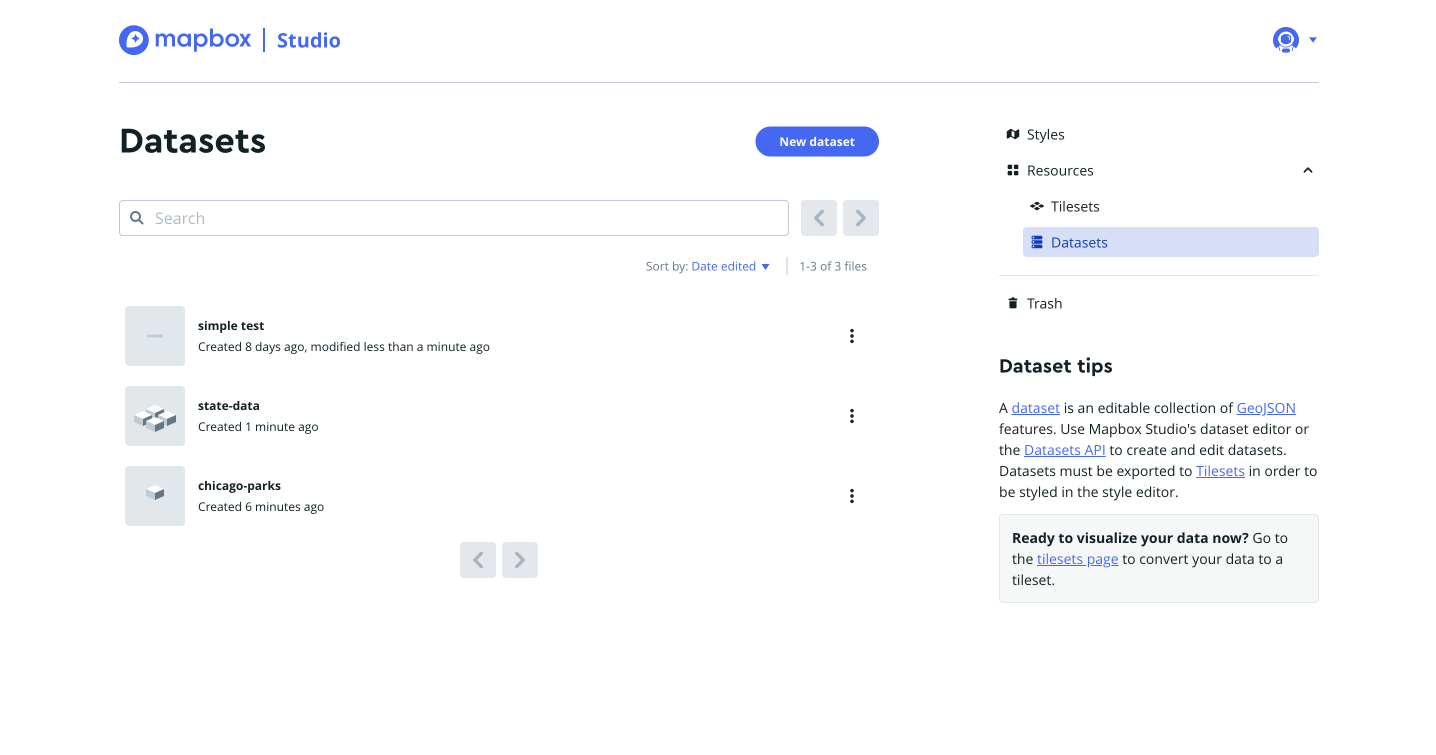The image size is (1436, 755).
Task: Open the state-data dataset
Action: [x=229, y=406]
